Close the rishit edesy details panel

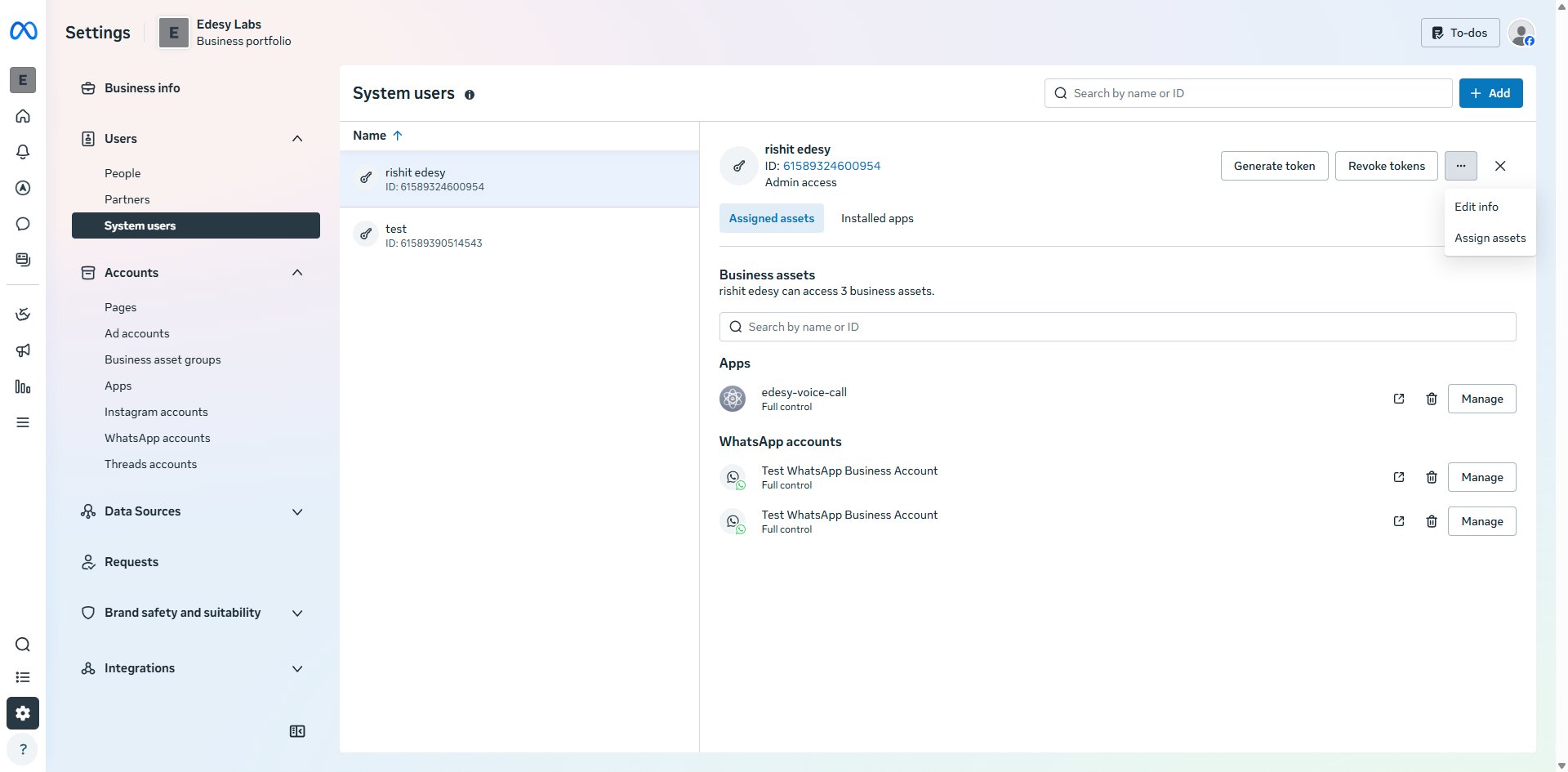coord(1500,166)
